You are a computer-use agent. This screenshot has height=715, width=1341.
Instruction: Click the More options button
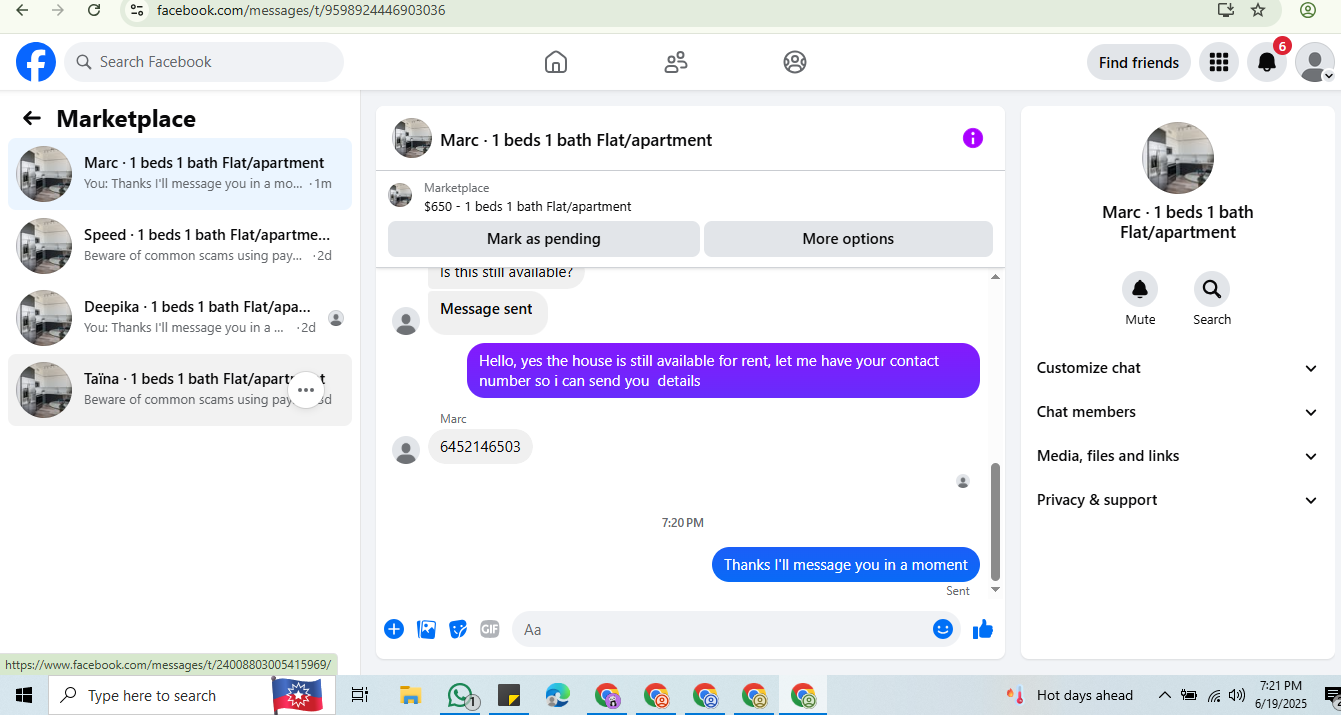[848, 239]
